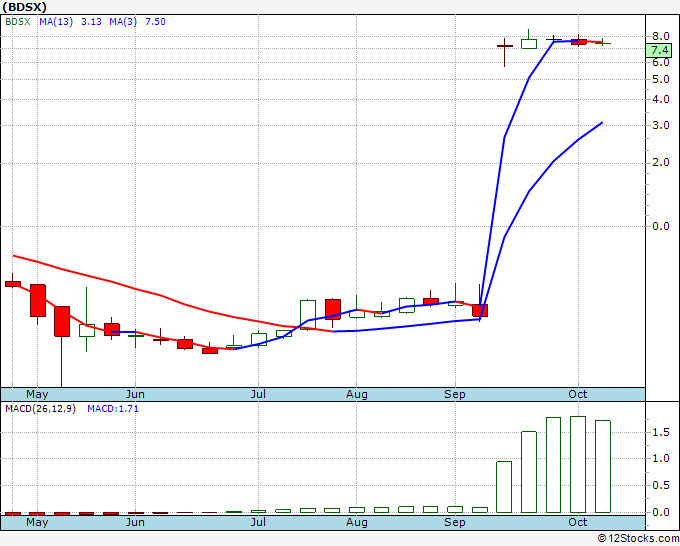Screen dimensions: 680x546
Task: Click the (BDSX) chart title
Action: pyautogui.click(x=24, y=7)
